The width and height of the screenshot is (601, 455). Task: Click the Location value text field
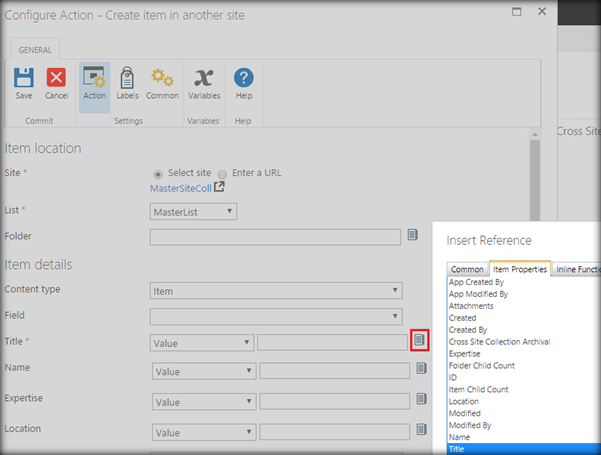click(x=335, y=432)
